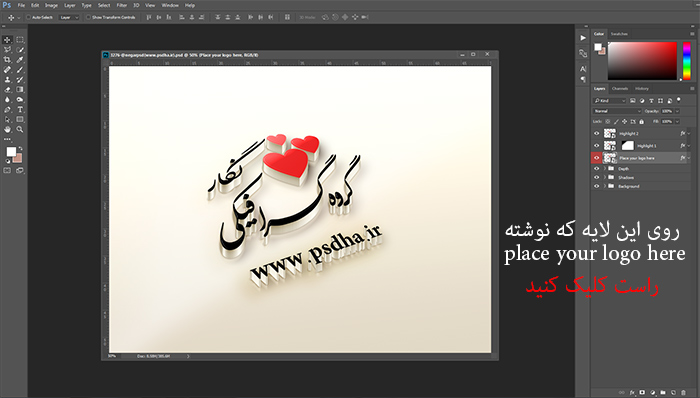Enable Show Transform Controls checkbox
700x398 pixels.
coord(88,17)
